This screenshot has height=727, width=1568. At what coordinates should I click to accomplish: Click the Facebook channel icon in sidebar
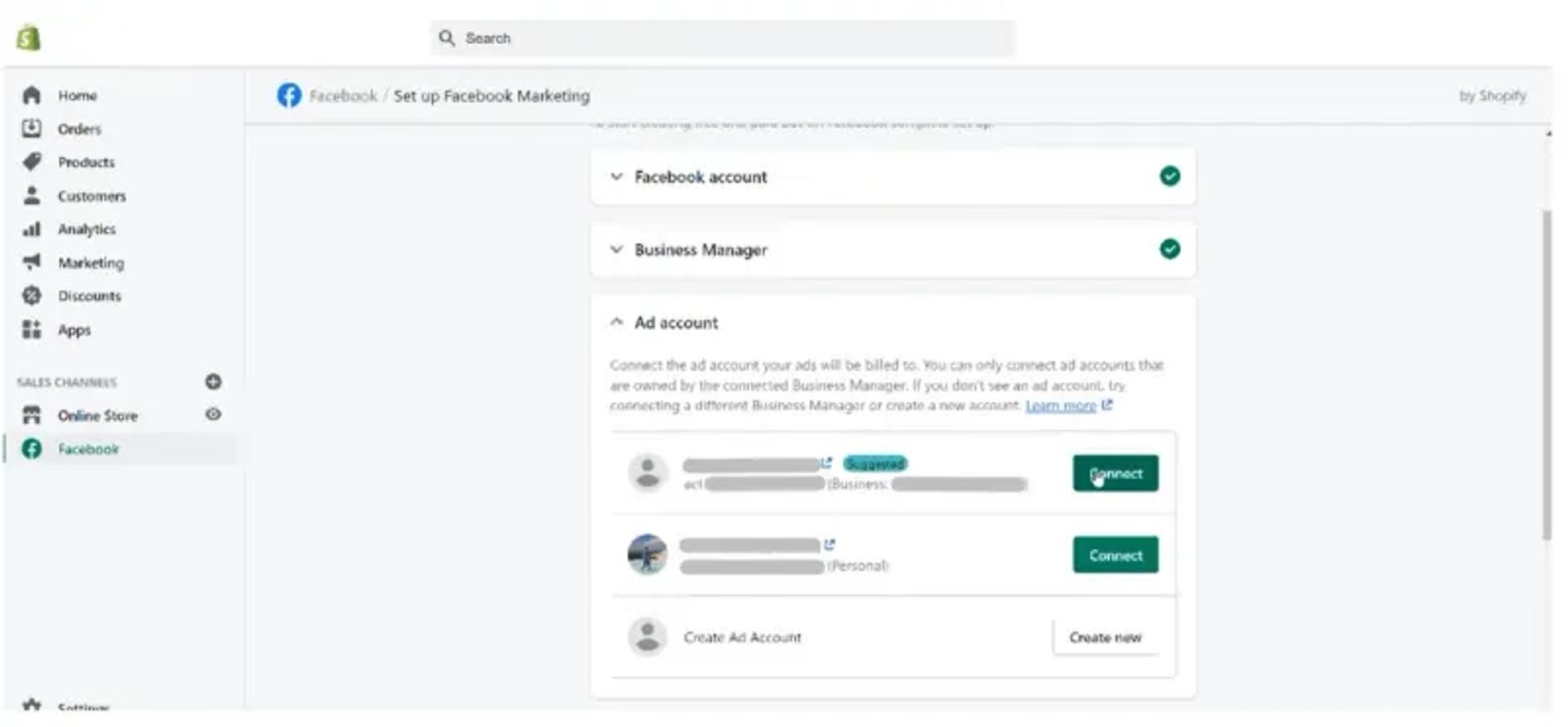point(32,448)
